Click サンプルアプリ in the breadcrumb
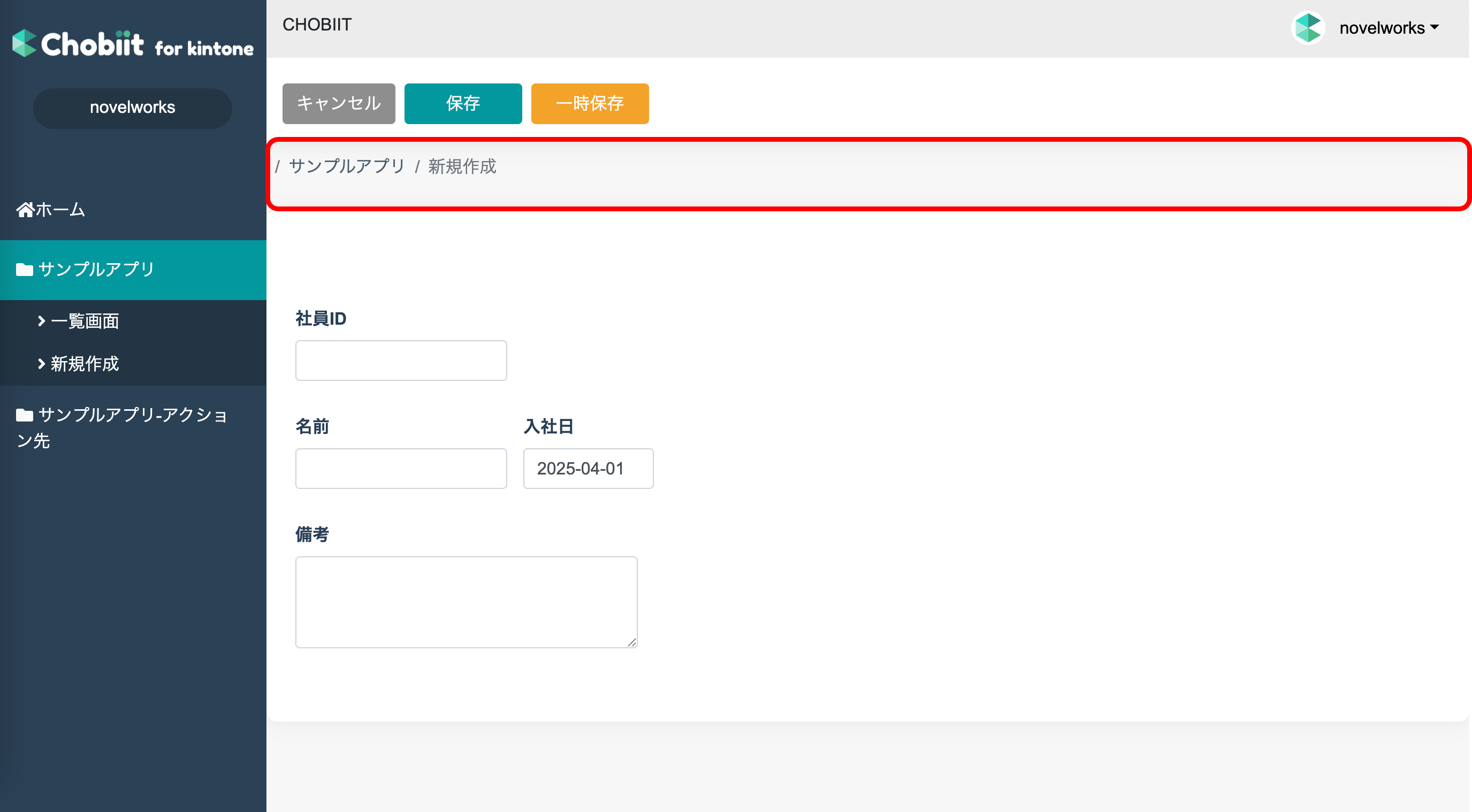Screen dimensions: 1472x812 [347, 166]
